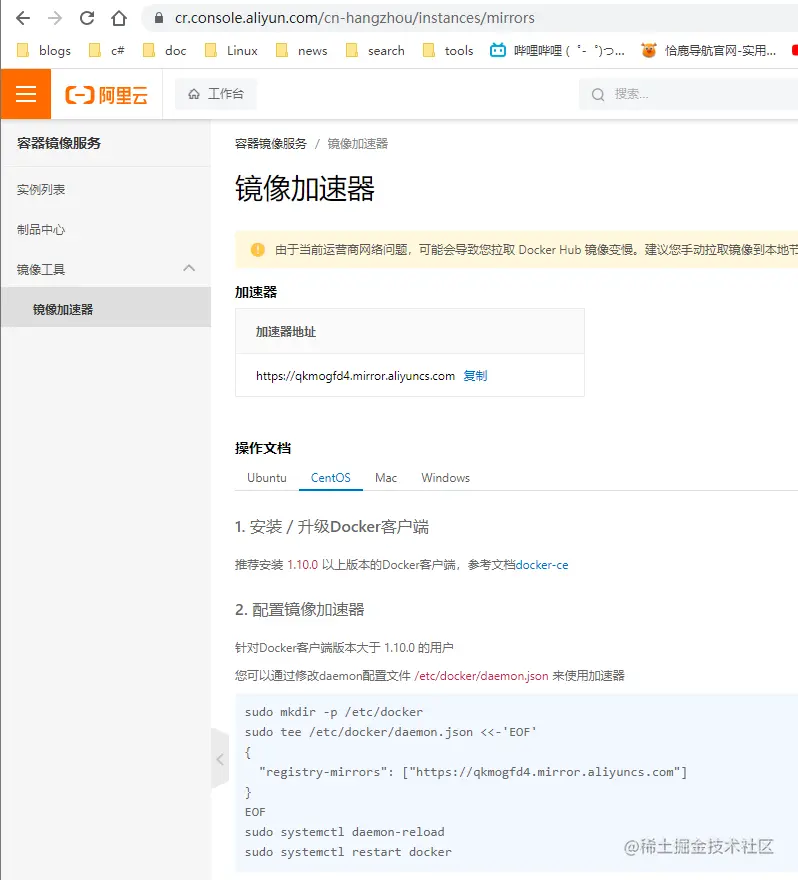798x880 pixels.
Task: Open the 哔哩哔哩 bookmark
Action: [557, 51]
